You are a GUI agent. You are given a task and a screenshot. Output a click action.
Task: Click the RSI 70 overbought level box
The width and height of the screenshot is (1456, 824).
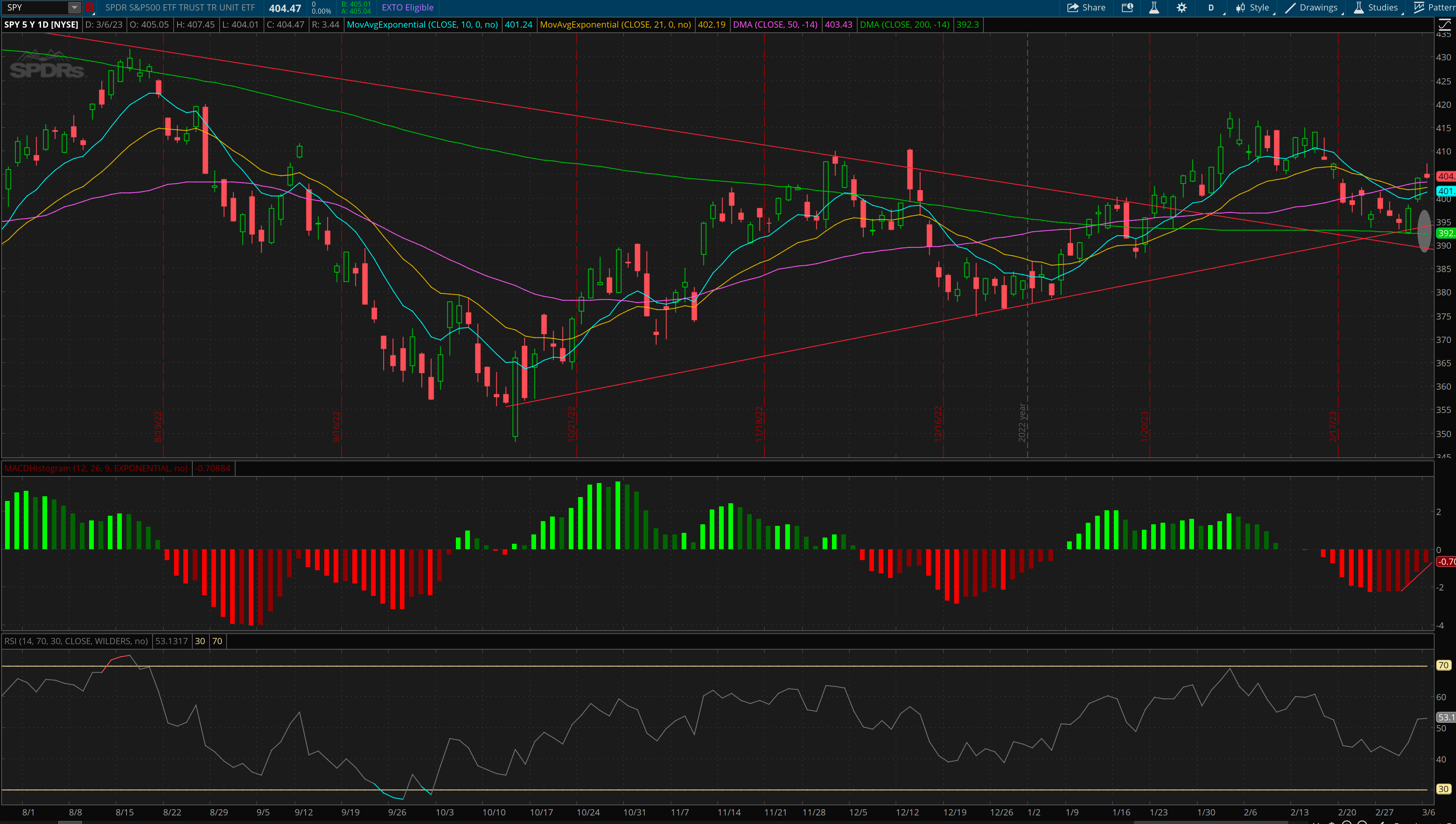pyautogui.click(x=217, y=641)
